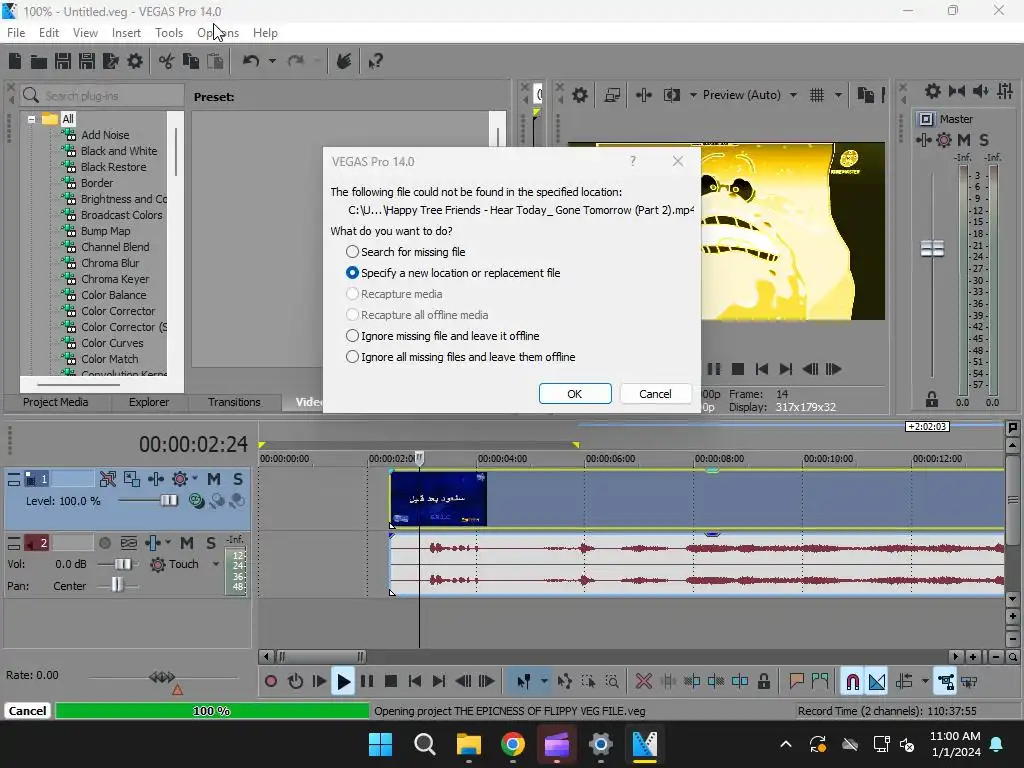Click the Delete red X icon
This screenshot has height=768, width=1024.
point(643,682)
